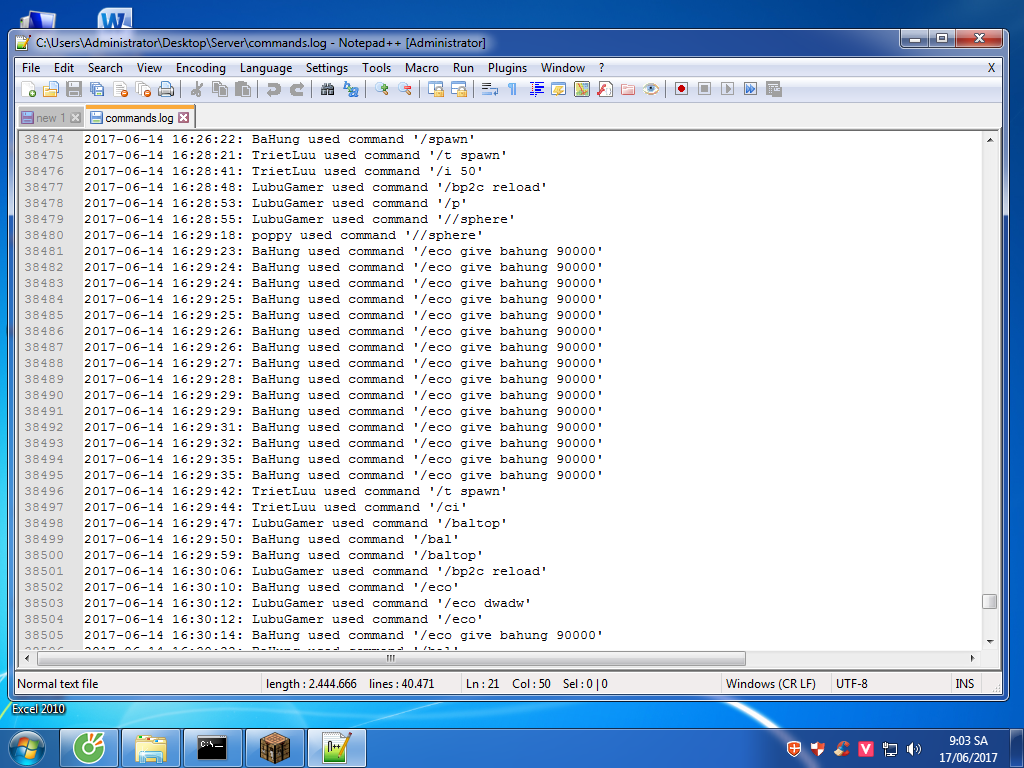Click the Close document toolbar icon
1024x768 pixels.
[120, 89]
